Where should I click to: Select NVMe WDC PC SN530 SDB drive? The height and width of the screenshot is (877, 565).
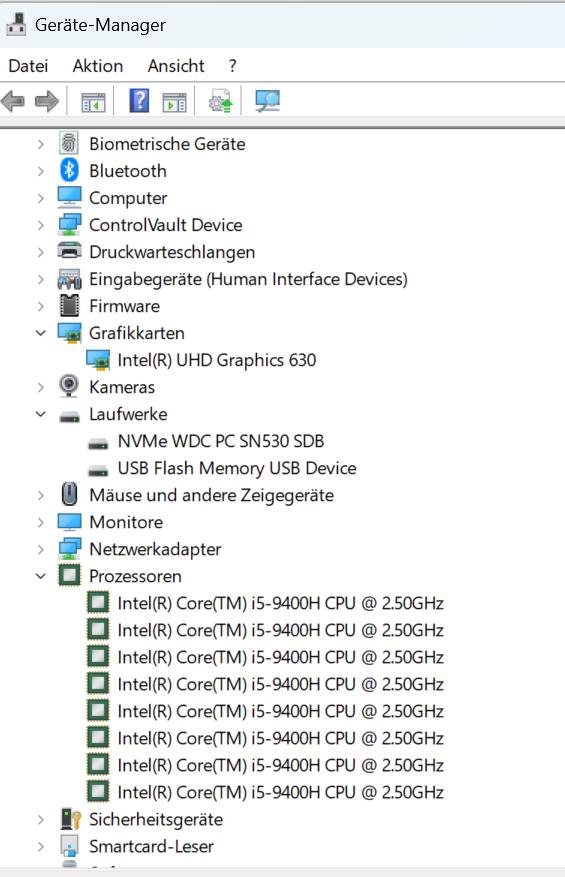tap(221, 441)
